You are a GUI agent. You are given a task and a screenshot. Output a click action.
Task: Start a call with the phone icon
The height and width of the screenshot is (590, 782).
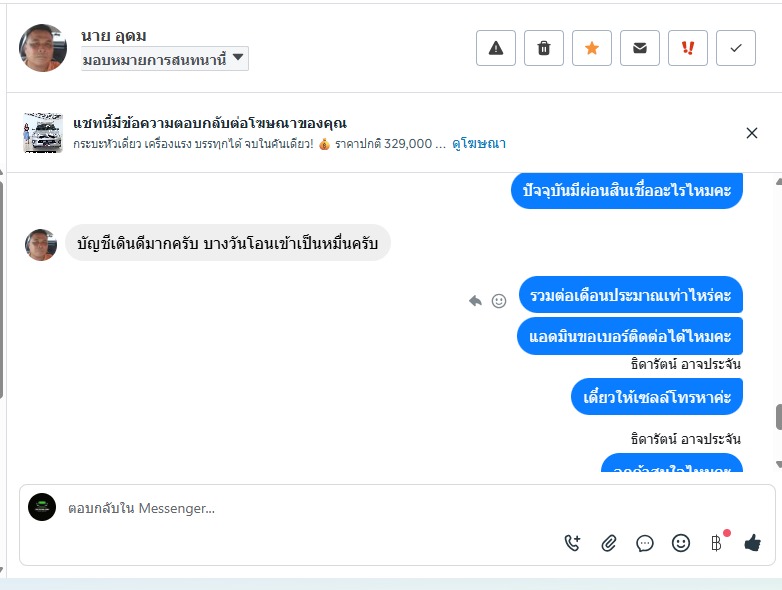572,543
